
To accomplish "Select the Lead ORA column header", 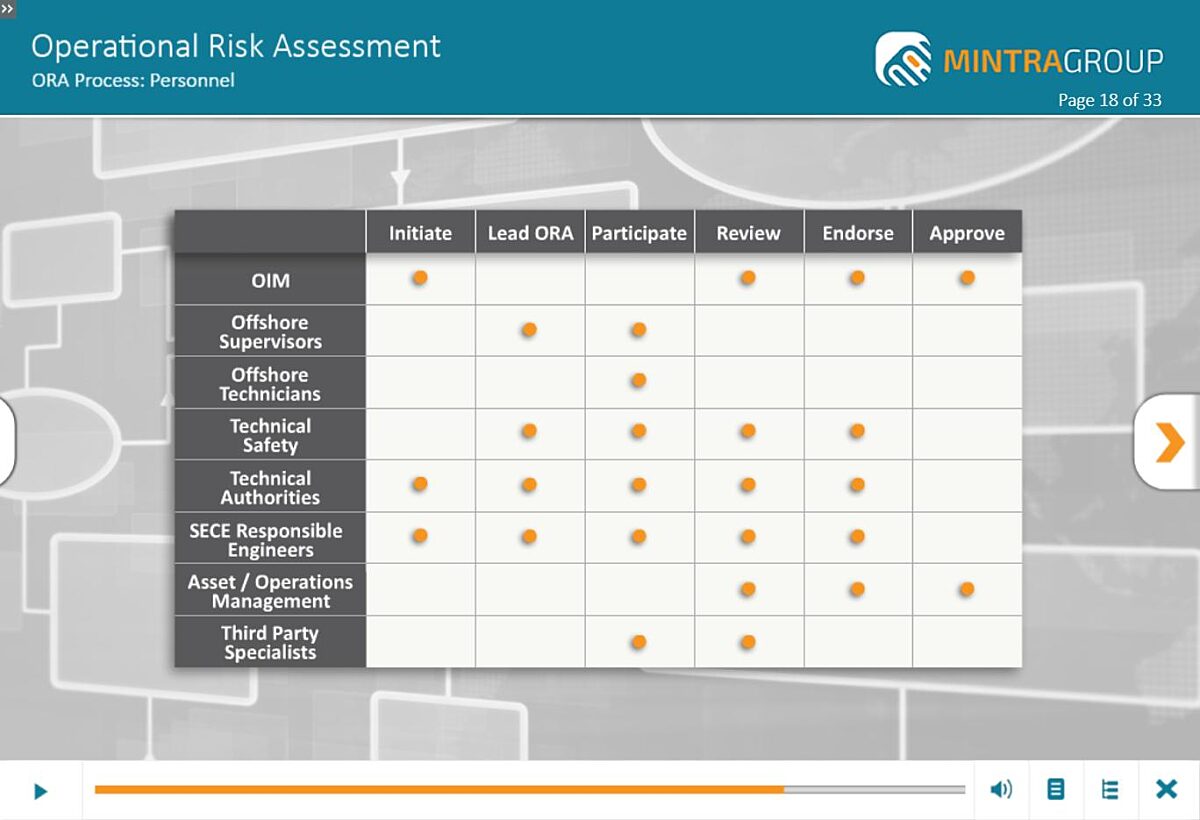I will point(530,233).
